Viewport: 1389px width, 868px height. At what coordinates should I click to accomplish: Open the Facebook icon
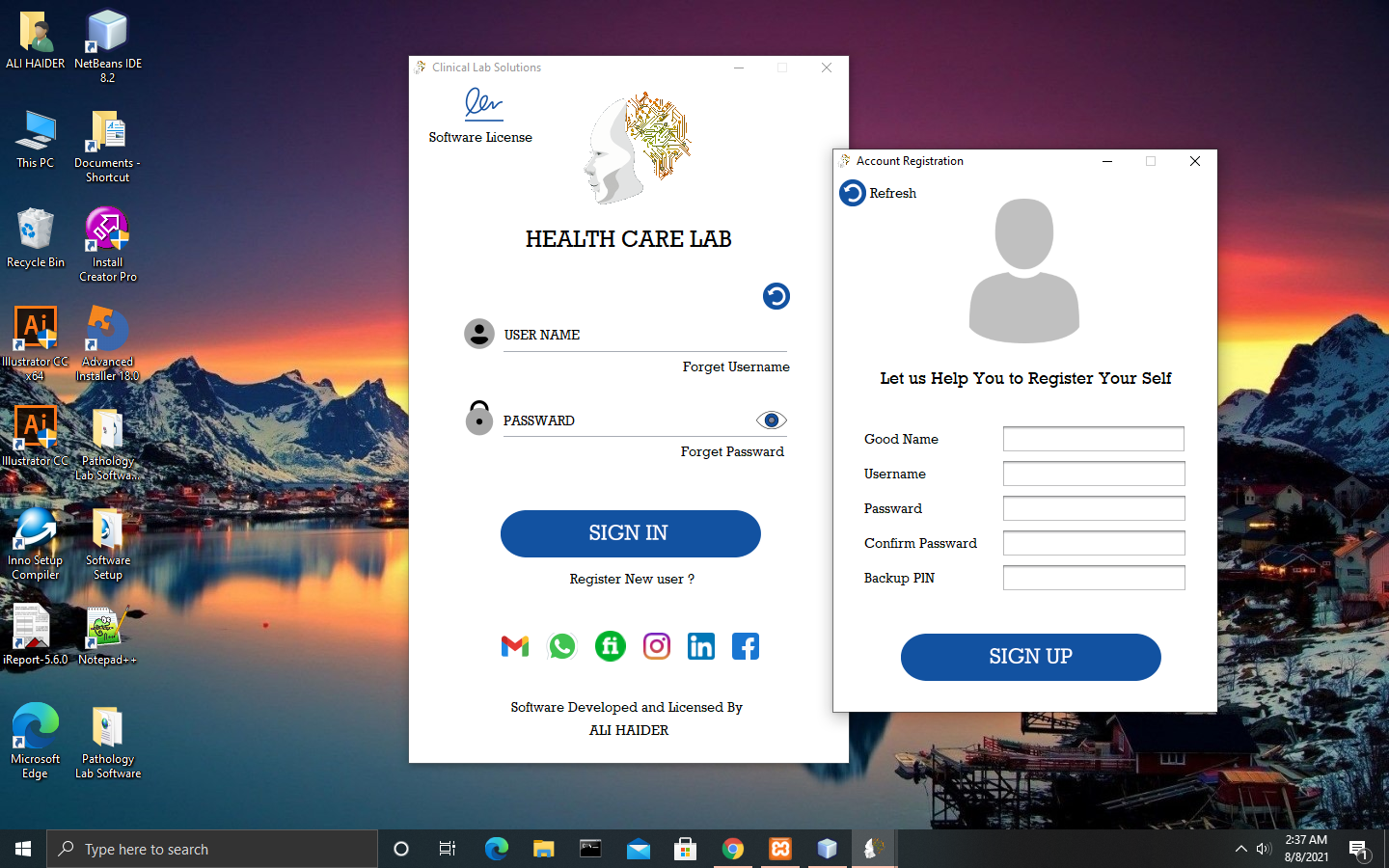[x=745, y=646]
